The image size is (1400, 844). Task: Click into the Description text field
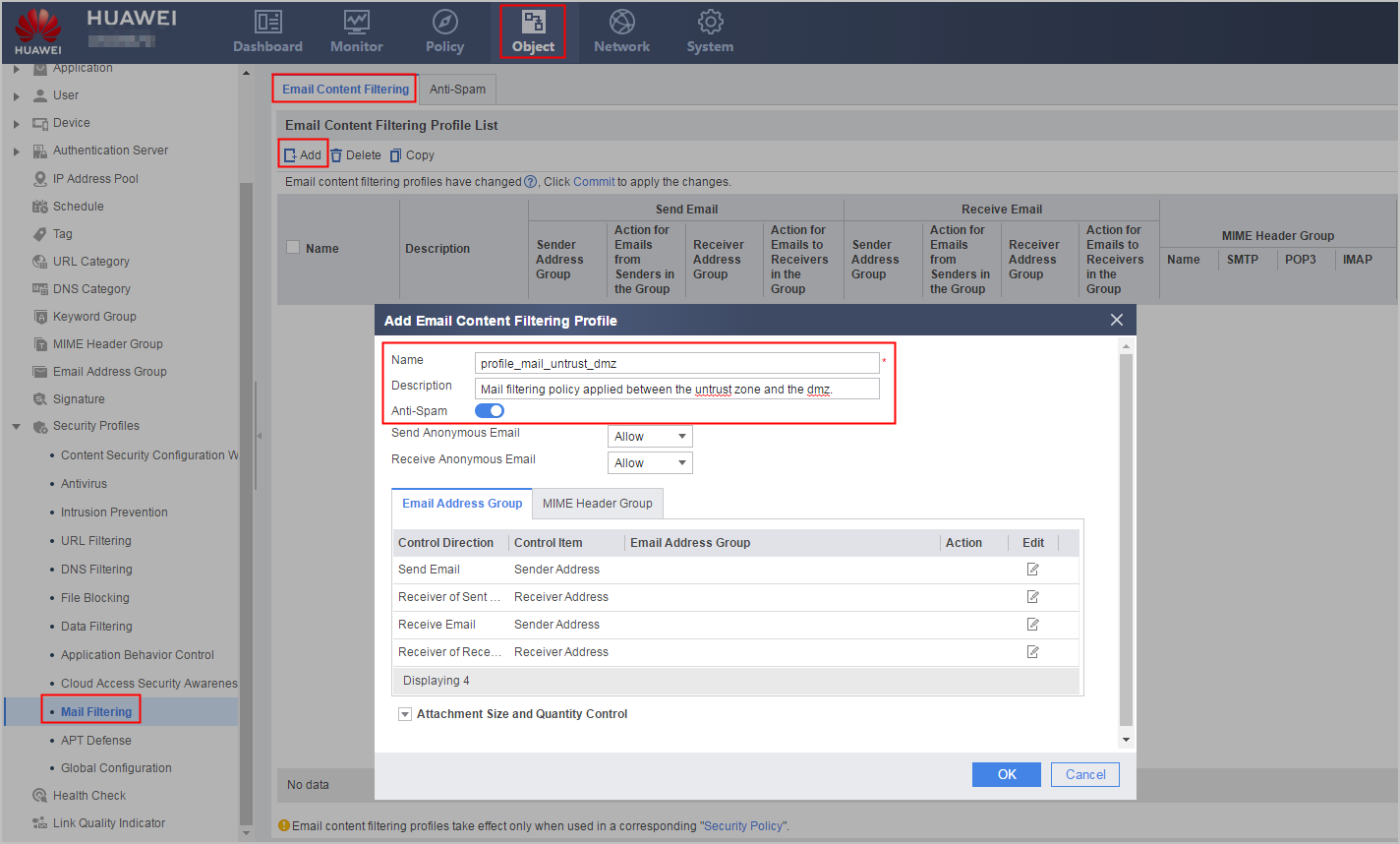click(676, 390)
